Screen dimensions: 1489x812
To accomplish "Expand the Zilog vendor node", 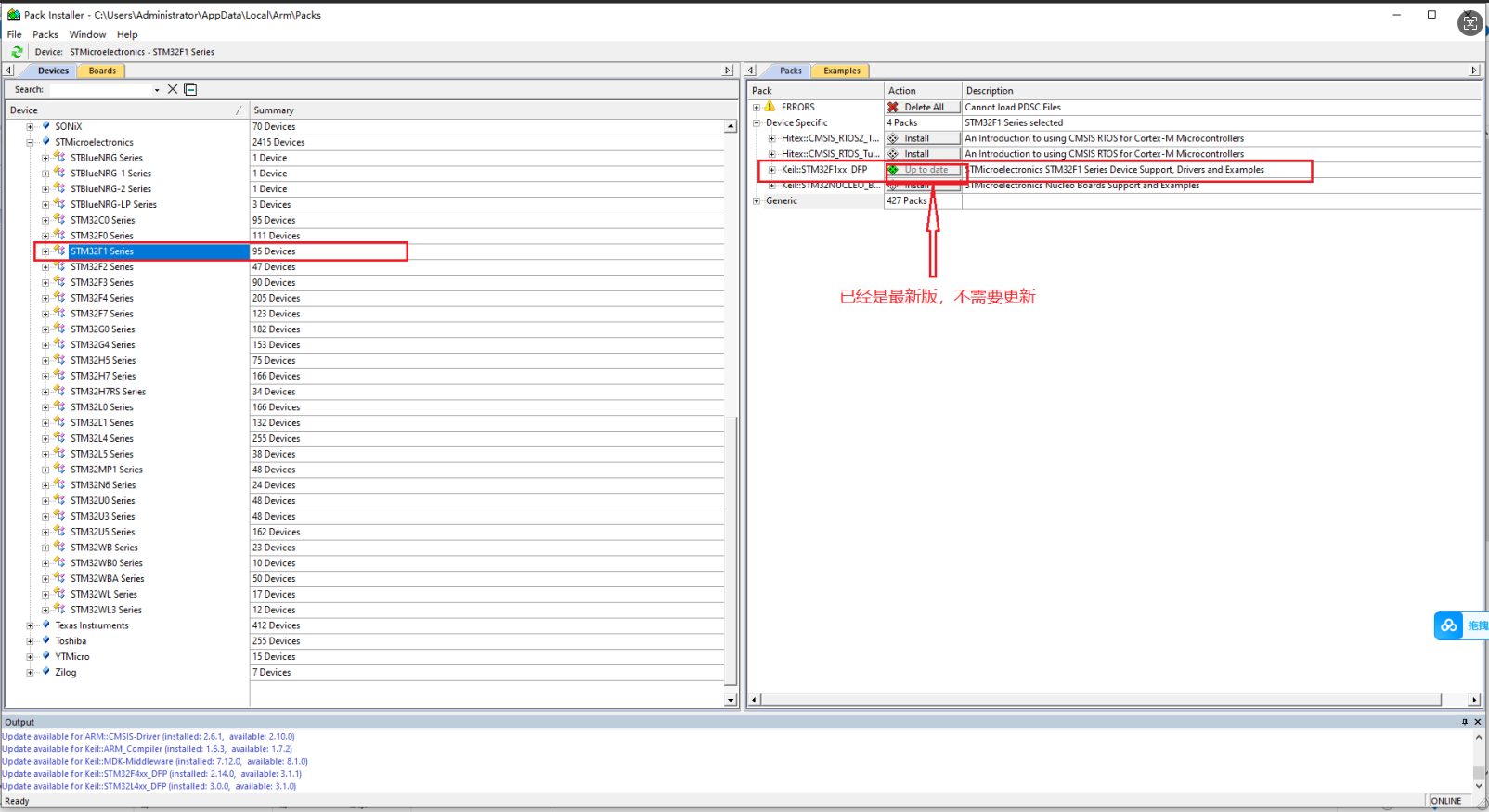I will click(x=30, y=672).
